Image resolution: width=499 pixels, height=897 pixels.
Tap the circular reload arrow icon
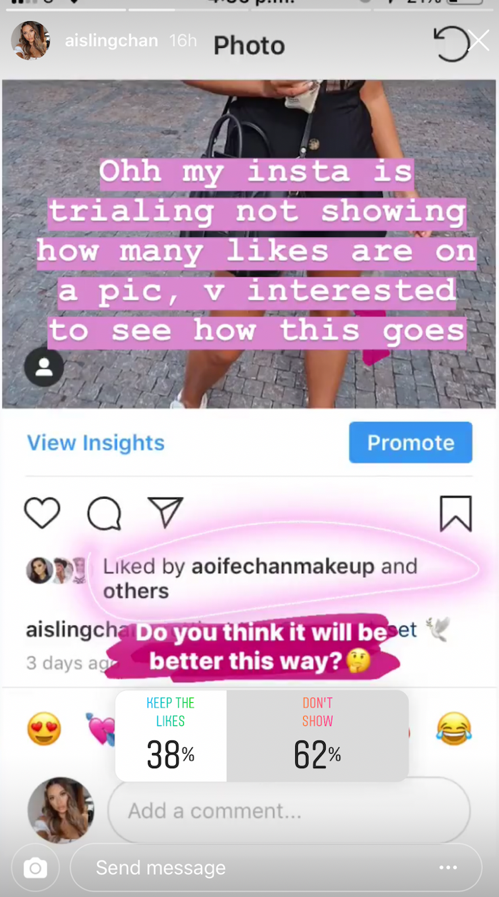coord(451,43)
